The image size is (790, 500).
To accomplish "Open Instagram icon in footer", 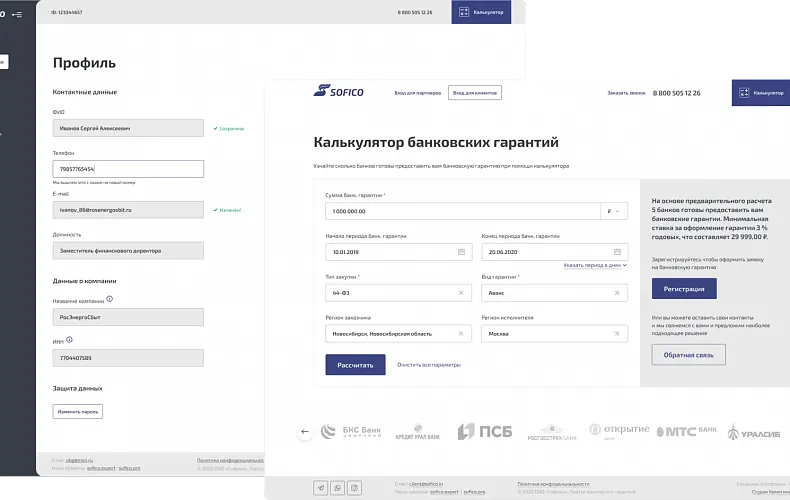I will (355, 487).
